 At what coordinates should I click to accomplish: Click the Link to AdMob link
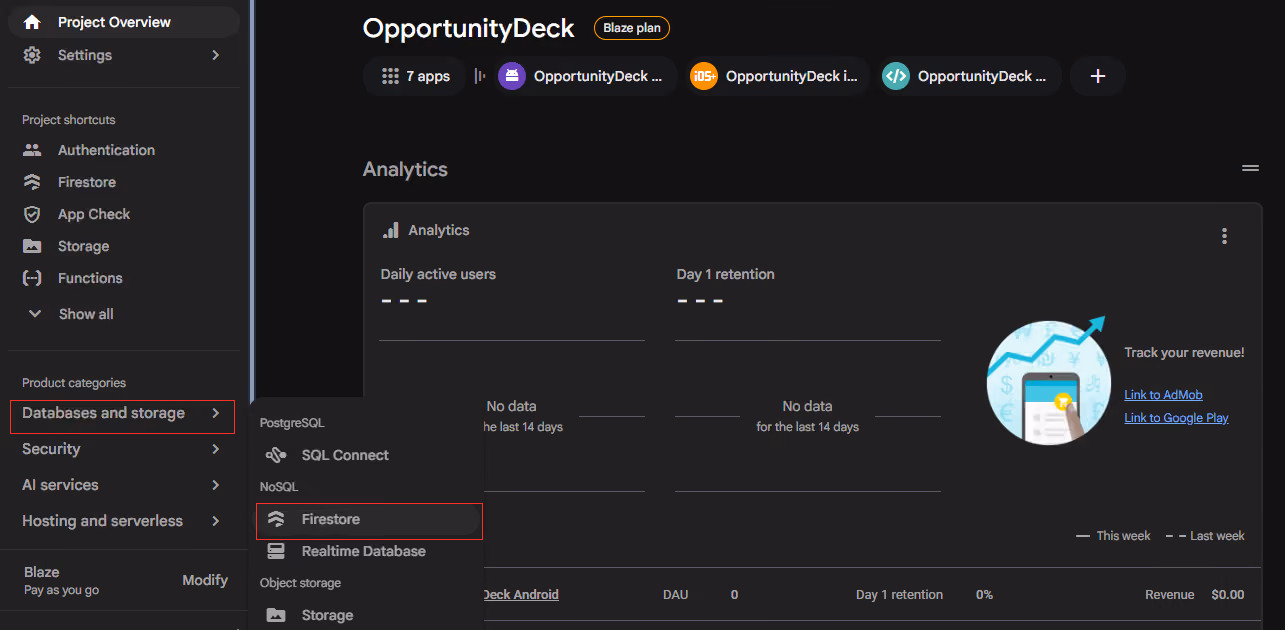coord(1163,395)
